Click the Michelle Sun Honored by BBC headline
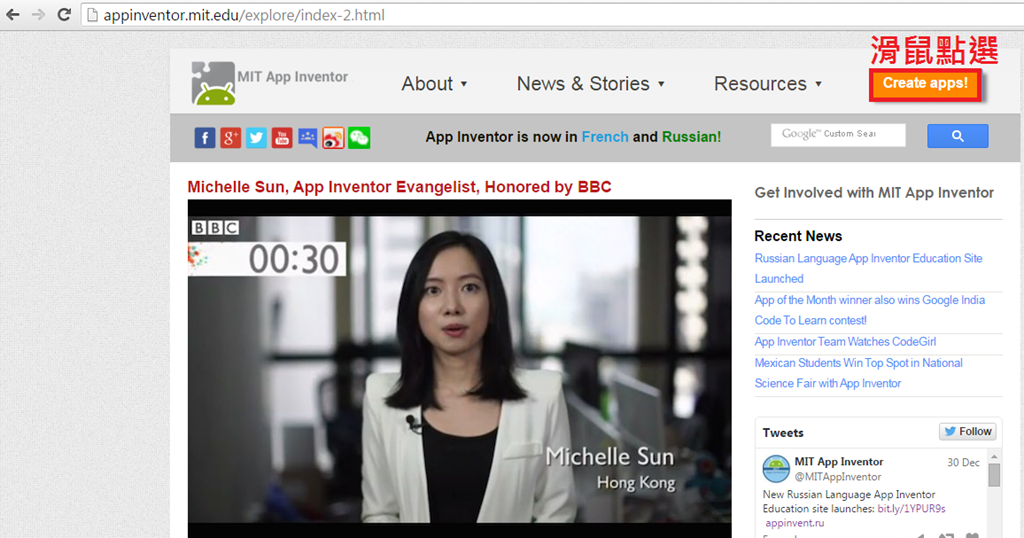Viewport: 1024px width, 538px height. point(399,187)
